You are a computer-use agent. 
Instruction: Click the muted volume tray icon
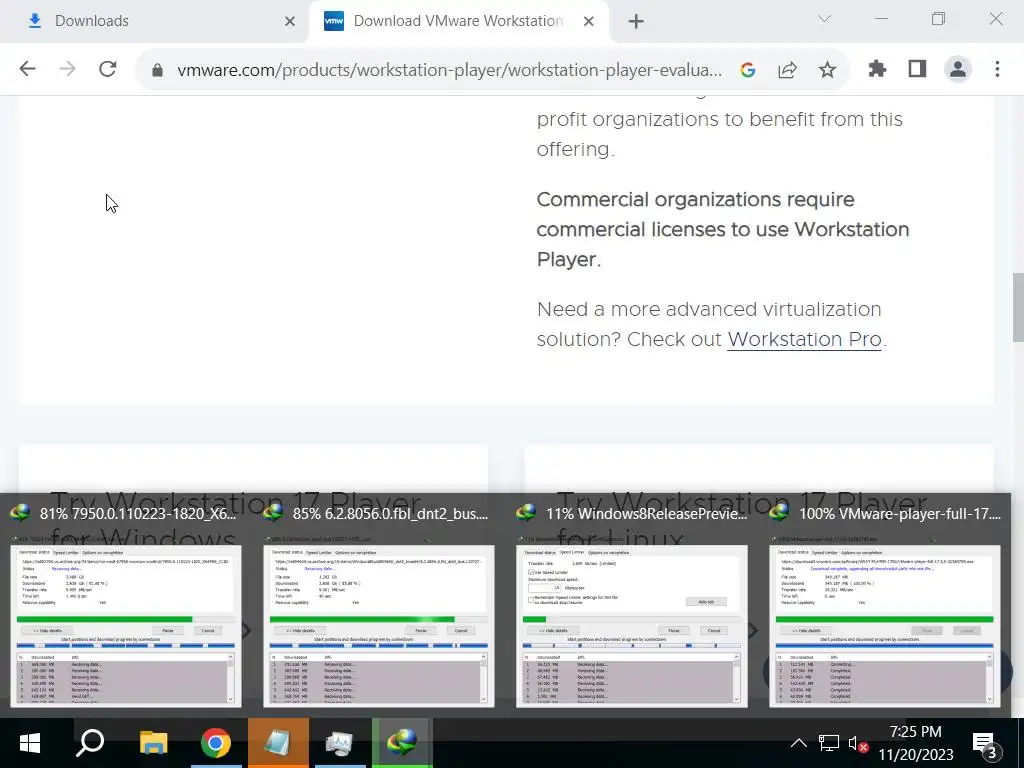coord(857,744)
